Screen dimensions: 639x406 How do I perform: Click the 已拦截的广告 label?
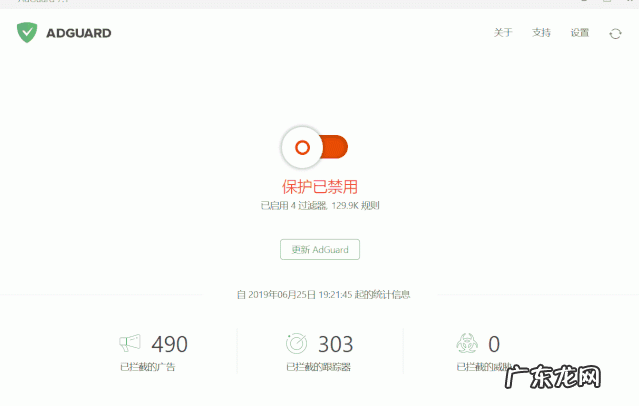tap(148, 367)
